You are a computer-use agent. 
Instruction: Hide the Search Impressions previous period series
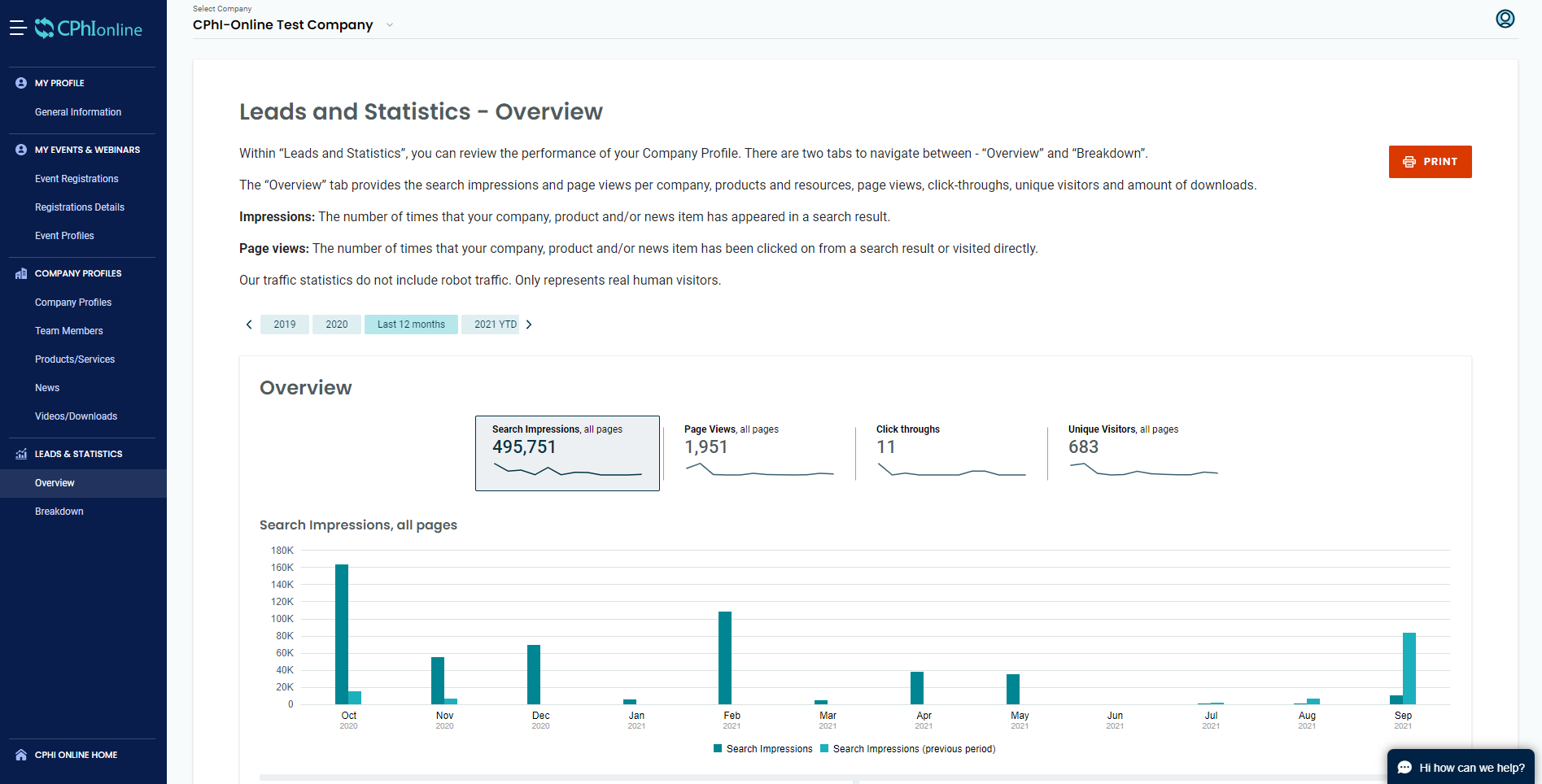coord(908,748)
